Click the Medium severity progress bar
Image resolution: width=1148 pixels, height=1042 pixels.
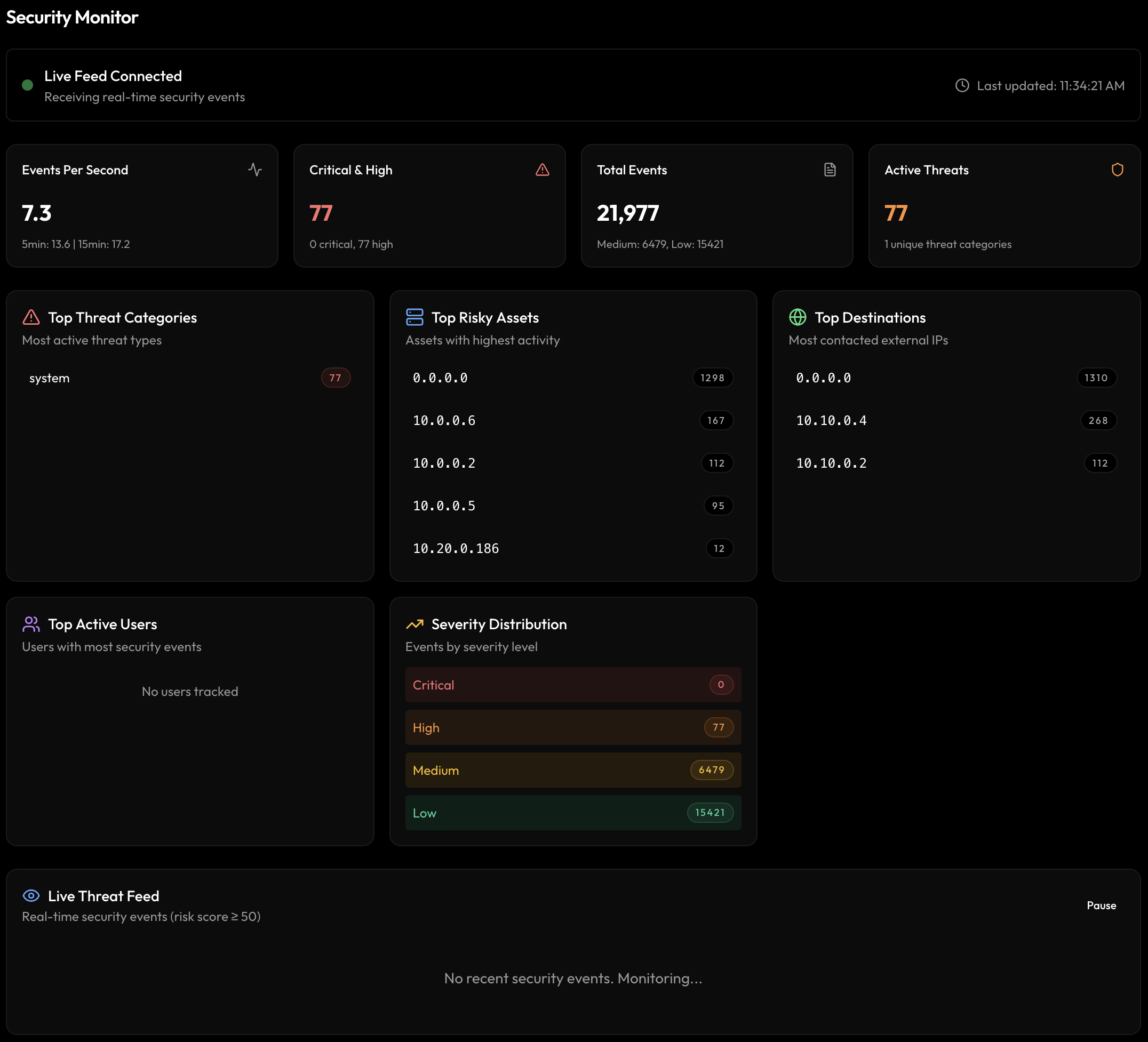(573, 770)
